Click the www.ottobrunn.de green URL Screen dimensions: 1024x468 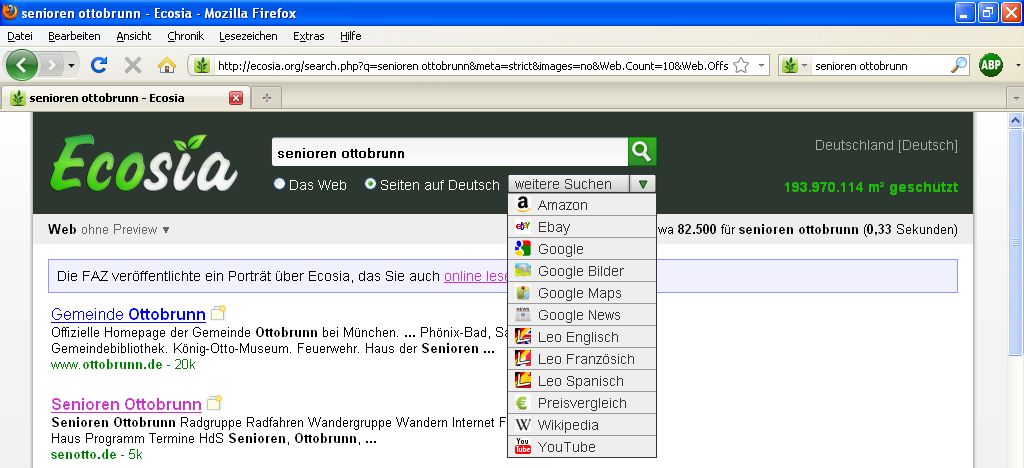click(x=106, y=364)
